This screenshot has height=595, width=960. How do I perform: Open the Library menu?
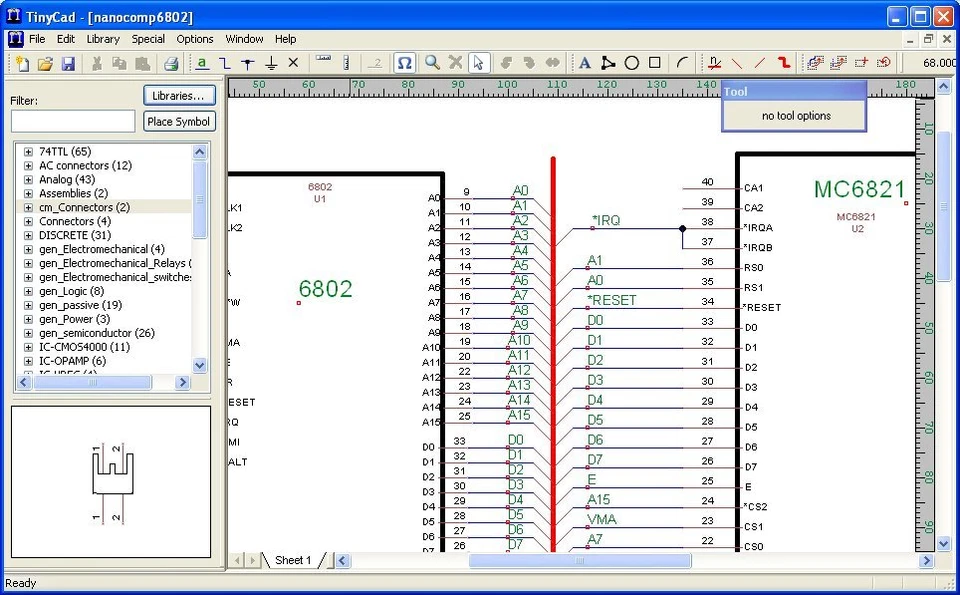103,38
